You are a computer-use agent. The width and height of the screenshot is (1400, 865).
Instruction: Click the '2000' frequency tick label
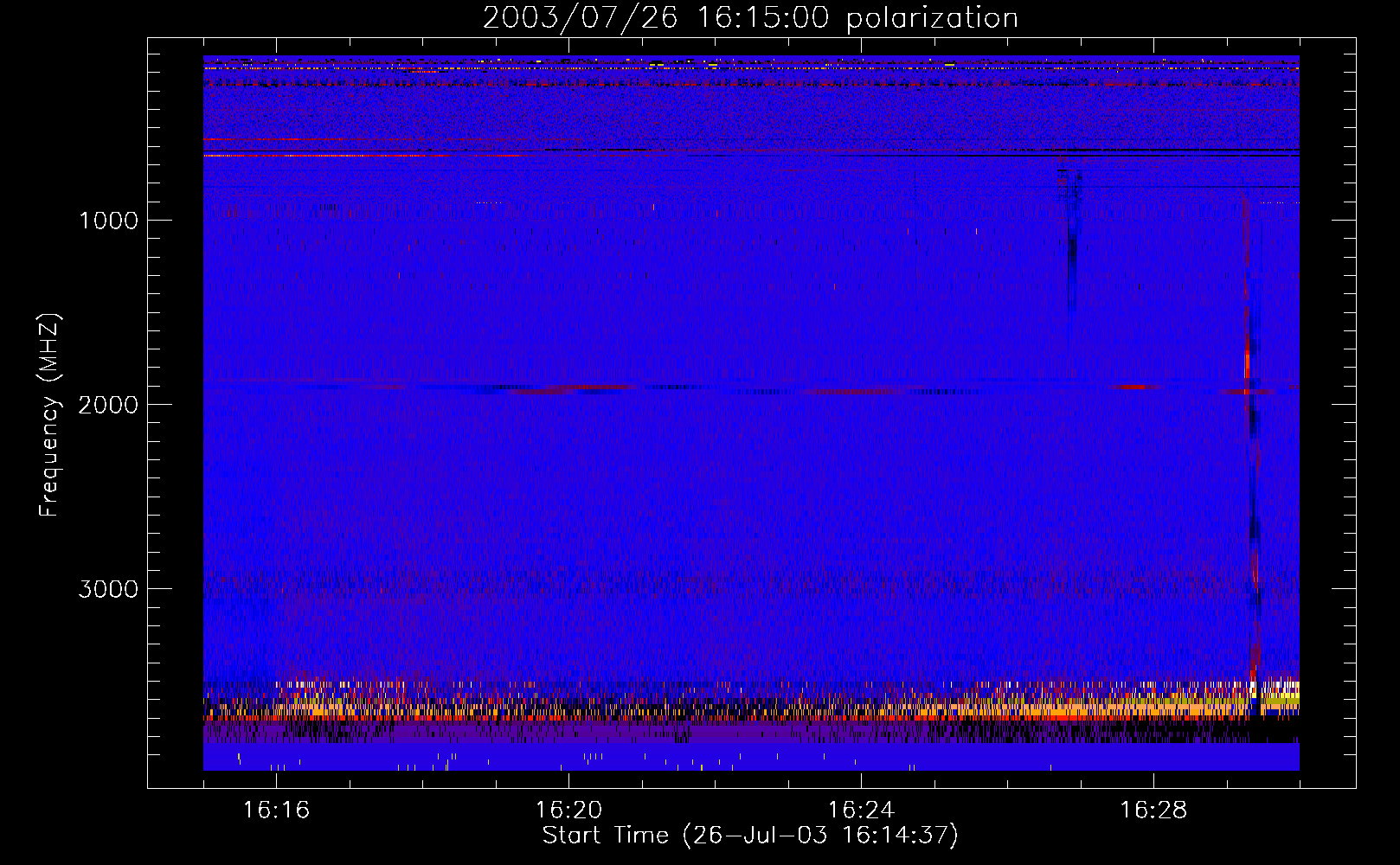click(108, 405)
